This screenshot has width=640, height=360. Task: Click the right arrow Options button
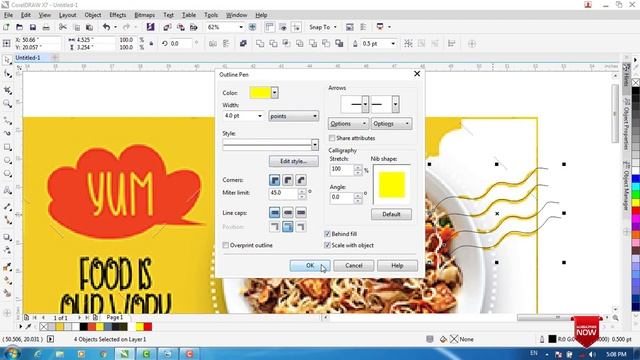(391, 123)
